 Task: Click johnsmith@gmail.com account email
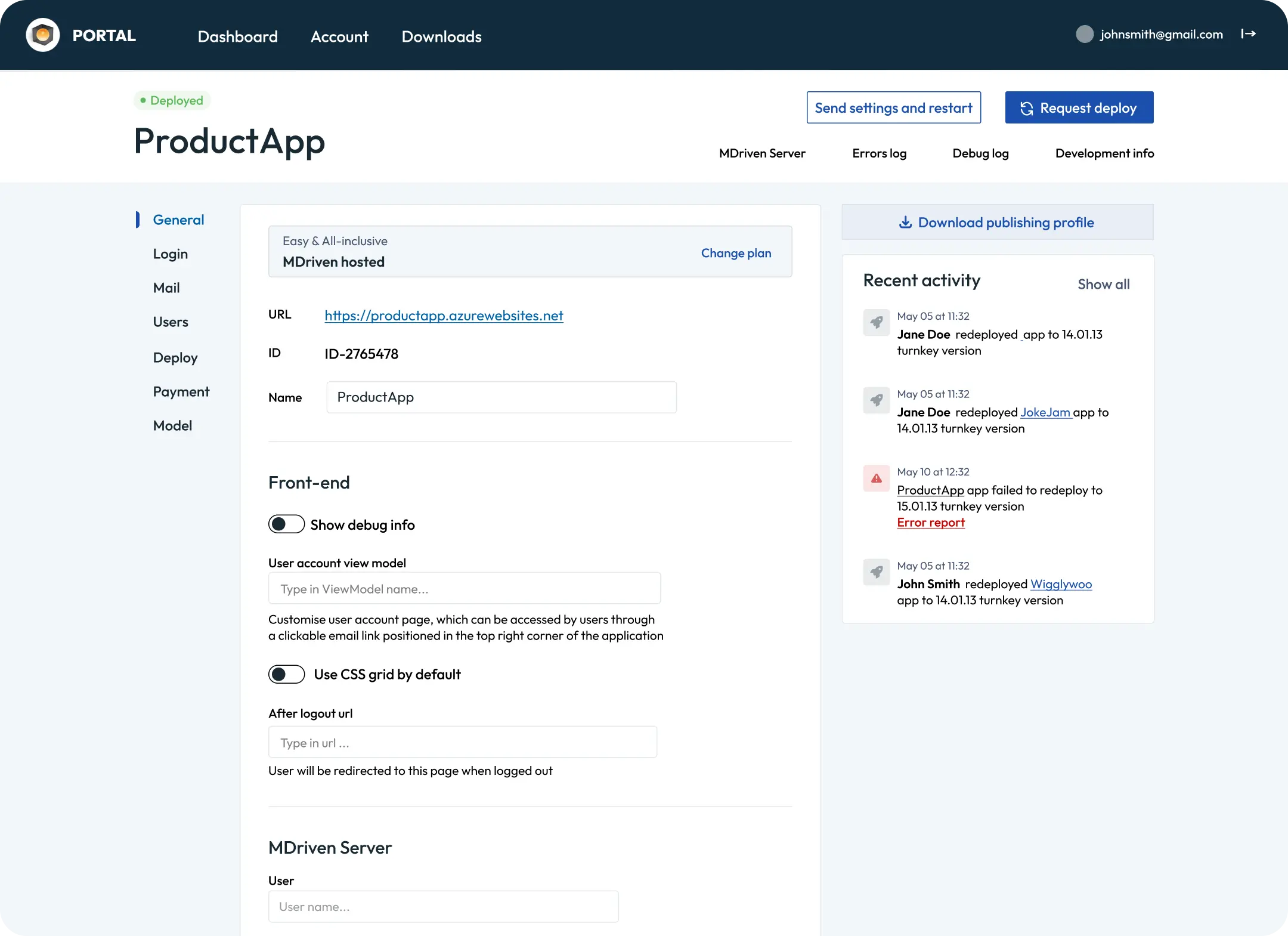(x=1162, y=34)
